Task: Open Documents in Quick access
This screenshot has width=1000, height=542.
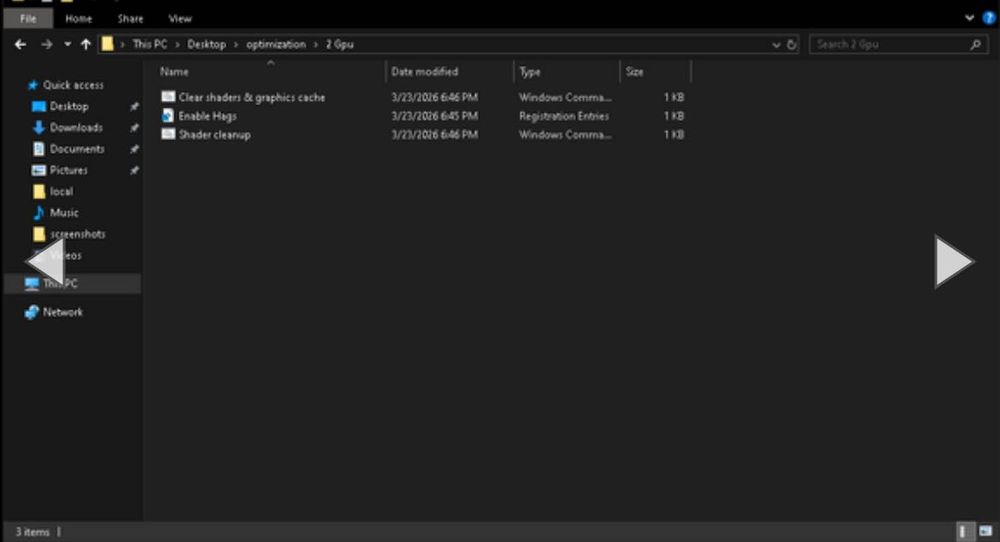Action: tap(77, 149)
